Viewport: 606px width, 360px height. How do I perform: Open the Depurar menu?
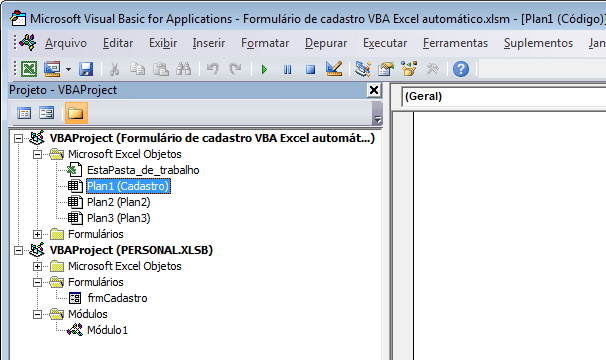click(326, 43)
